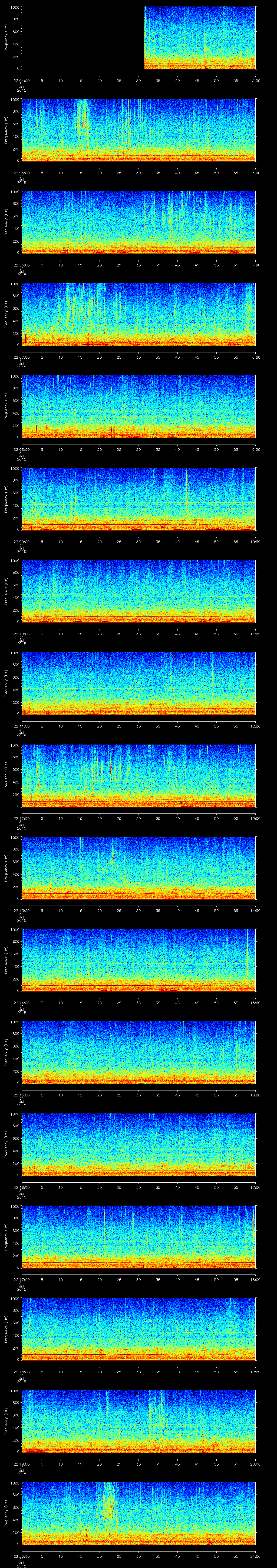The image size is (277, 1568).
Task: Click the '14:00' end time label
Action: tap(255, 910)
